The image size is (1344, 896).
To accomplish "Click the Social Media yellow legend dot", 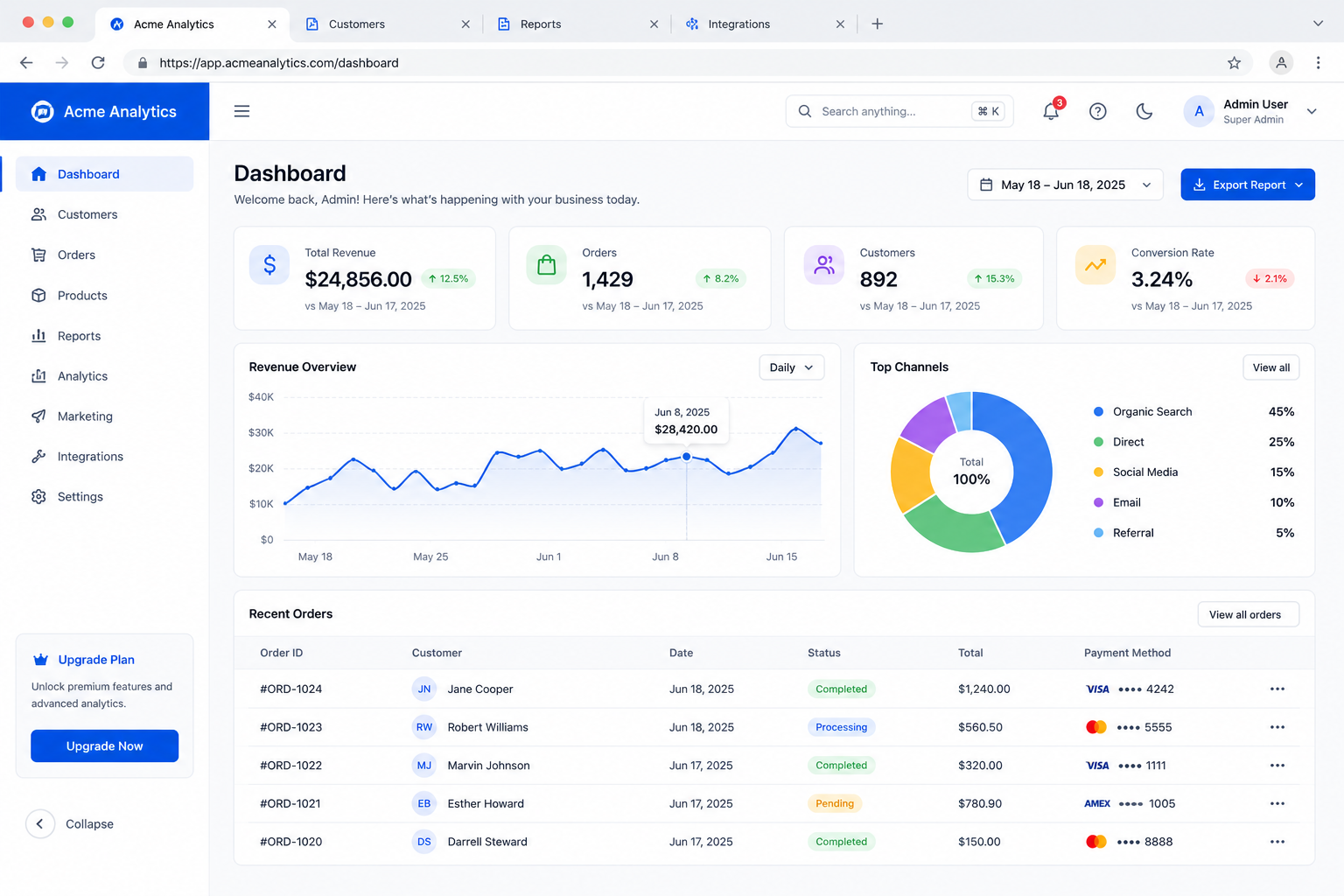I will point(1098,472).
